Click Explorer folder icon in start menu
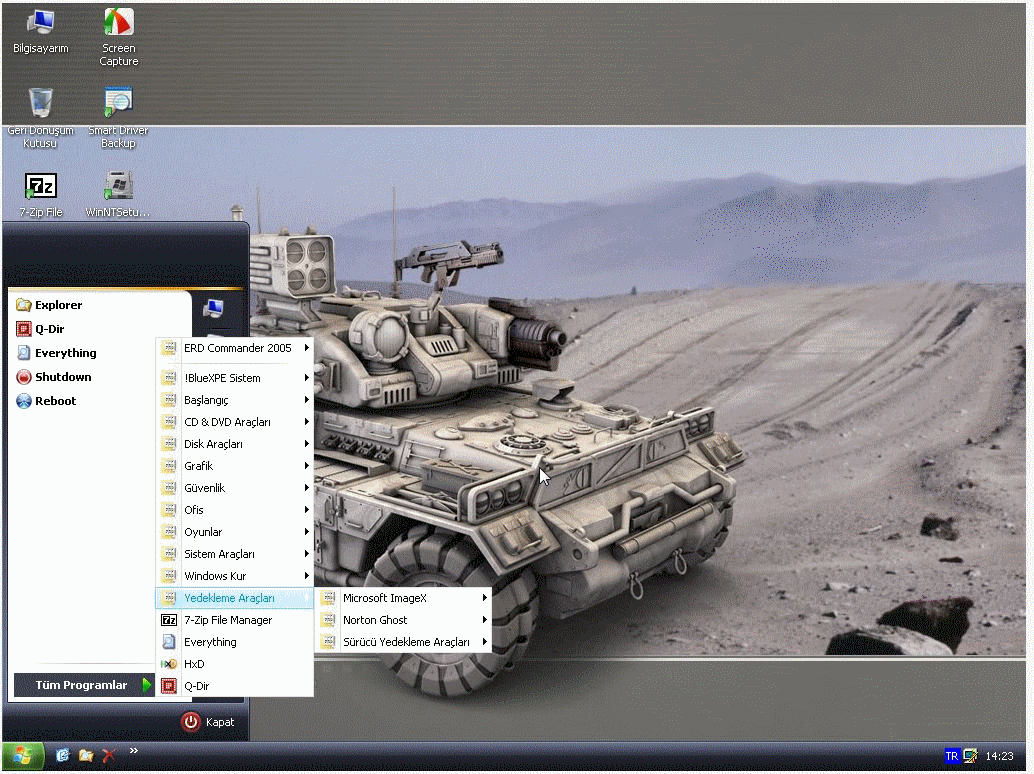The height and width of the screenshot is (774, 1034). coord(24,305)
